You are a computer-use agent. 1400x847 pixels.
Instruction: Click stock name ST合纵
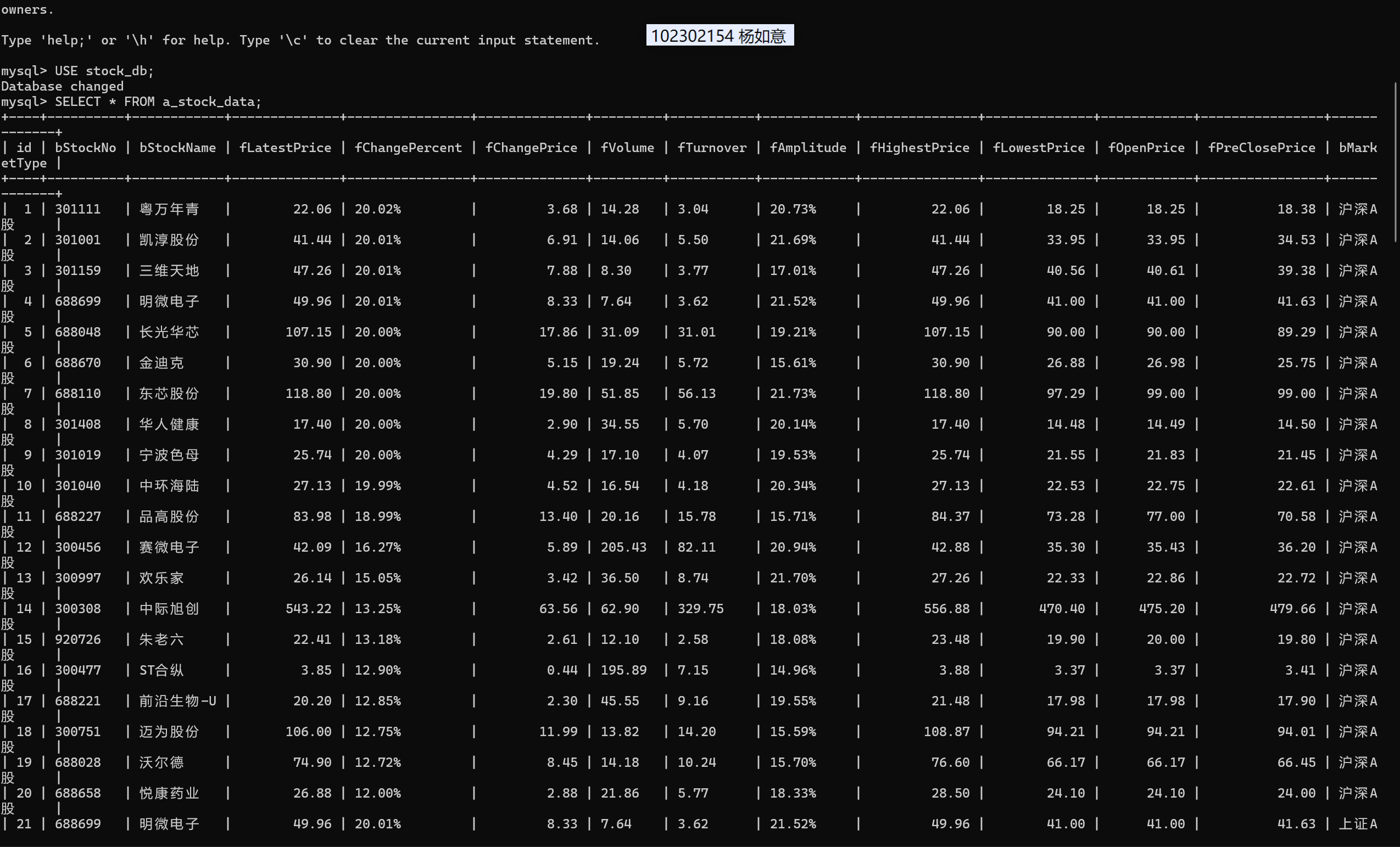tap(161, 670)
